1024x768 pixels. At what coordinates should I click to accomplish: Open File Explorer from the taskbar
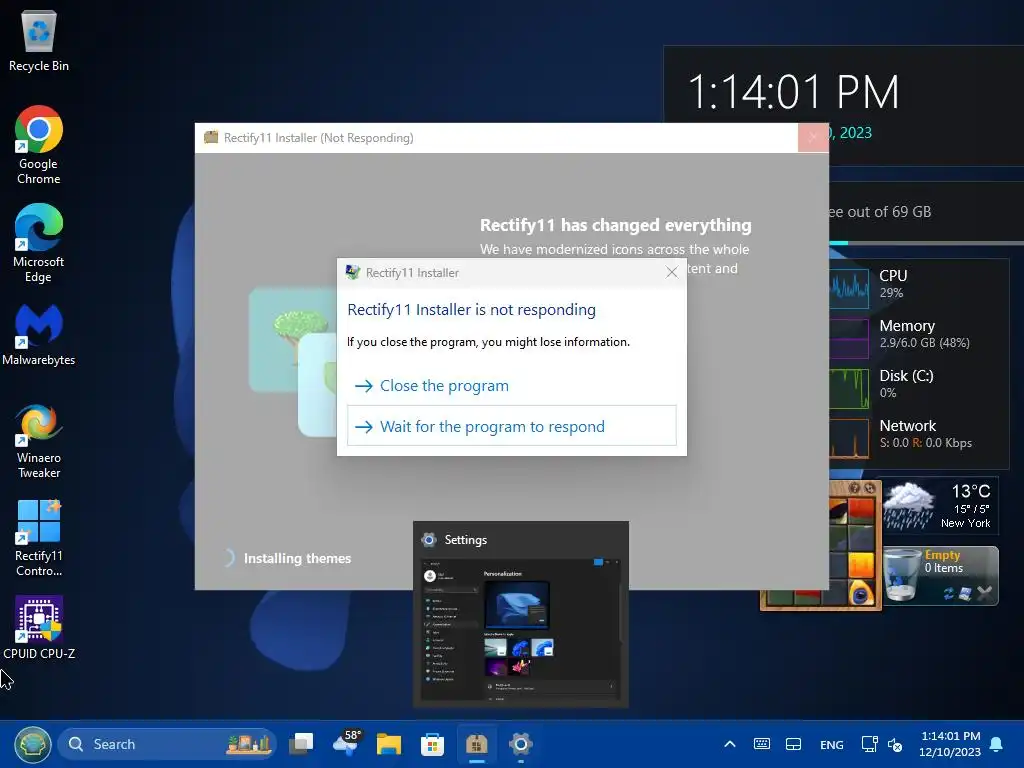pyautogui.click(x=389, y=744)
